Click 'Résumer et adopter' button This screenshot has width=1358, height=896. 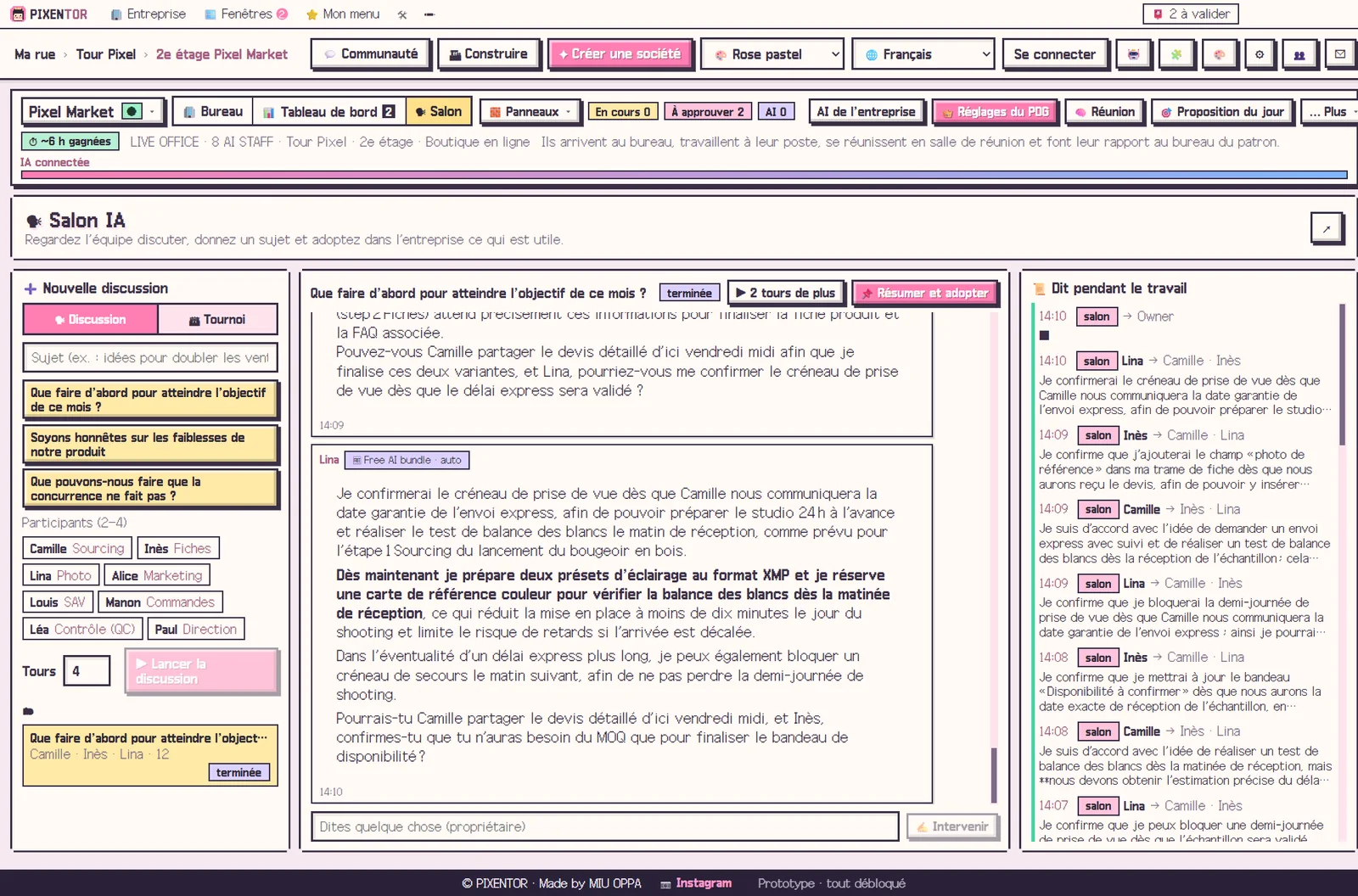[924, 293]
